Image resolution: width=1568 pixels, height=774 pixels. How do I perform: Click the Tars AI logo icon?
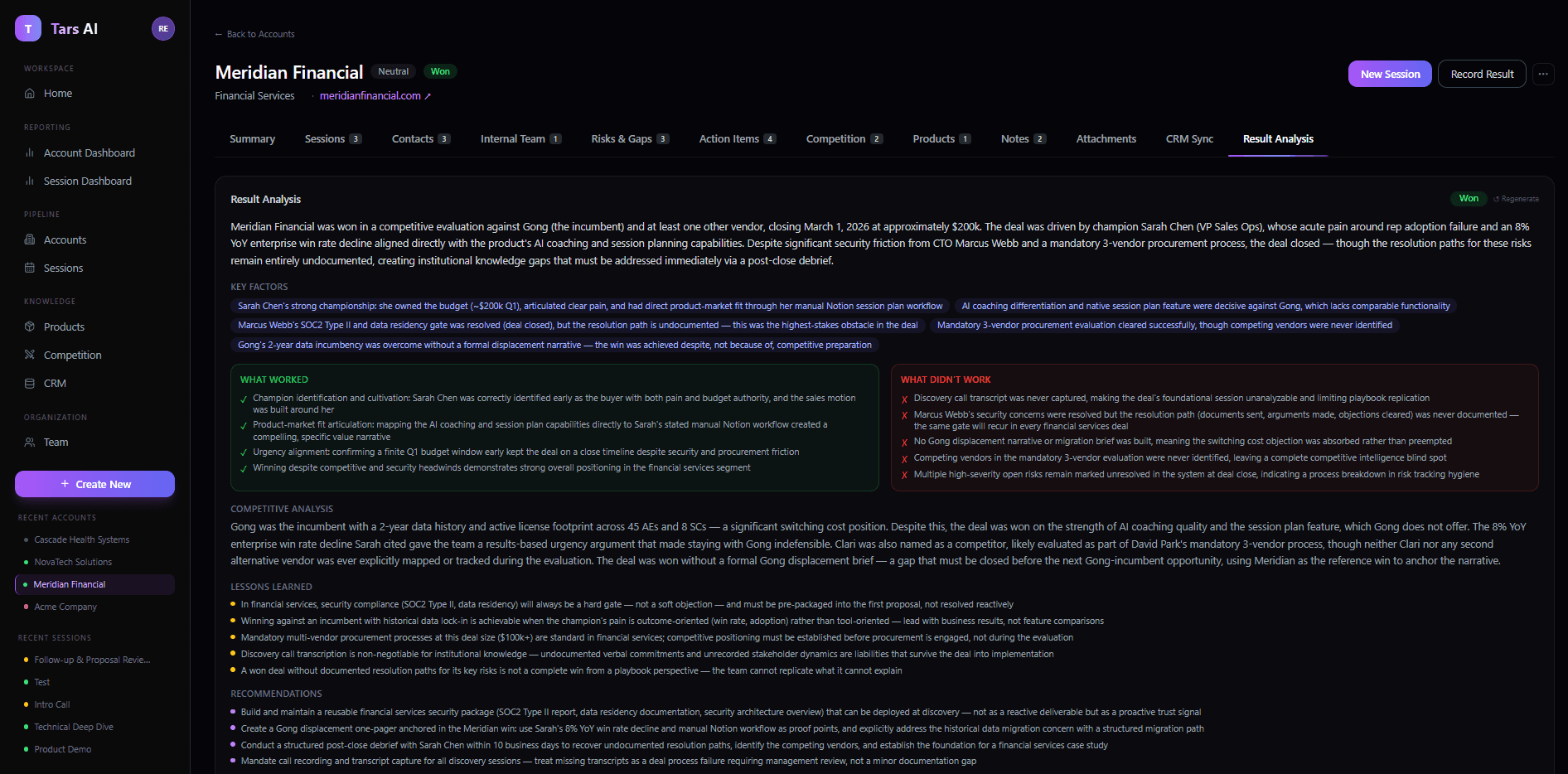tap(27, 28)
